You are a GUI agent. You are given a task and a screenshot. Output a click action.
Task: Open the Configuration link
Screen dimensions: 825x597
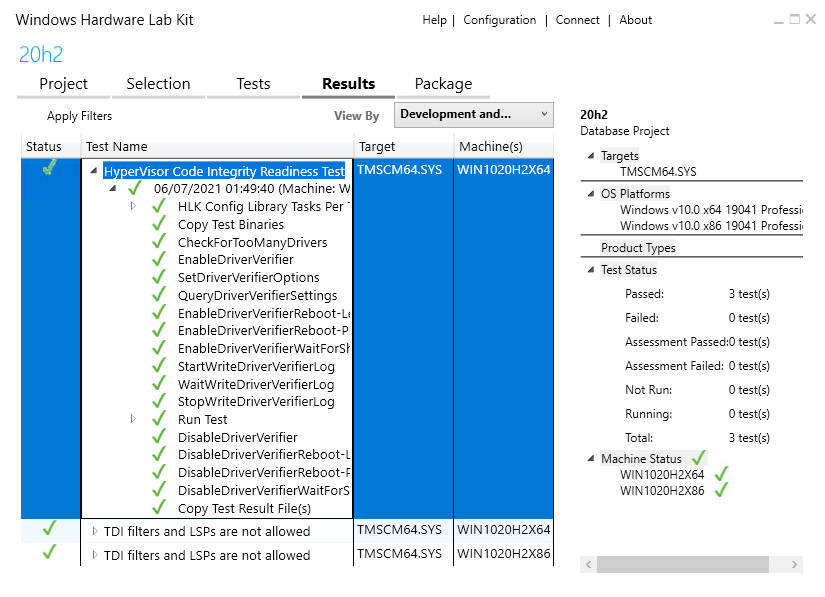coord(499,20)
